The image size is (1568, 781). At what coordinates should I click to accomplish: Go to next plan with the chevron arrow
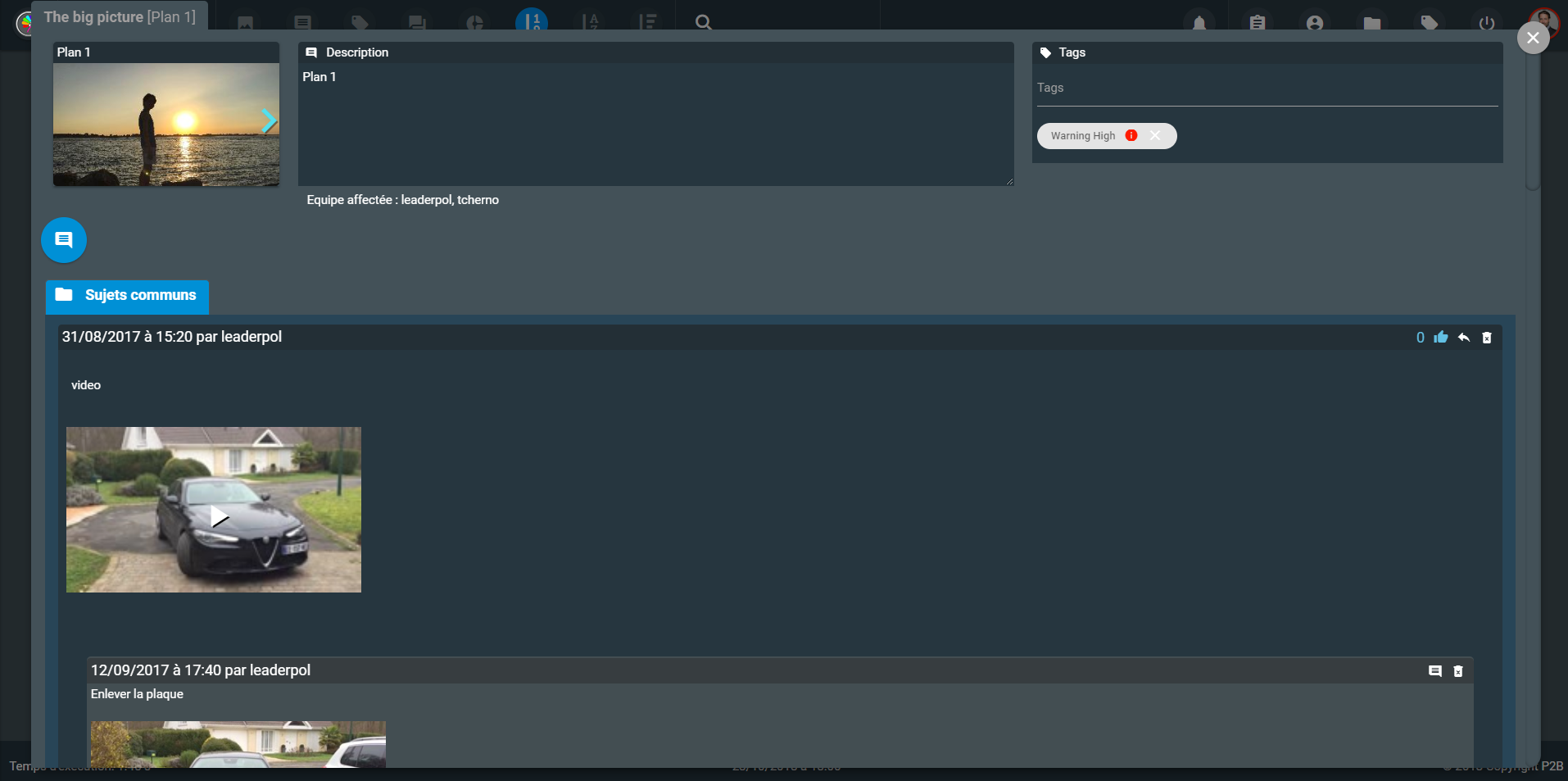tap(269, 121)
